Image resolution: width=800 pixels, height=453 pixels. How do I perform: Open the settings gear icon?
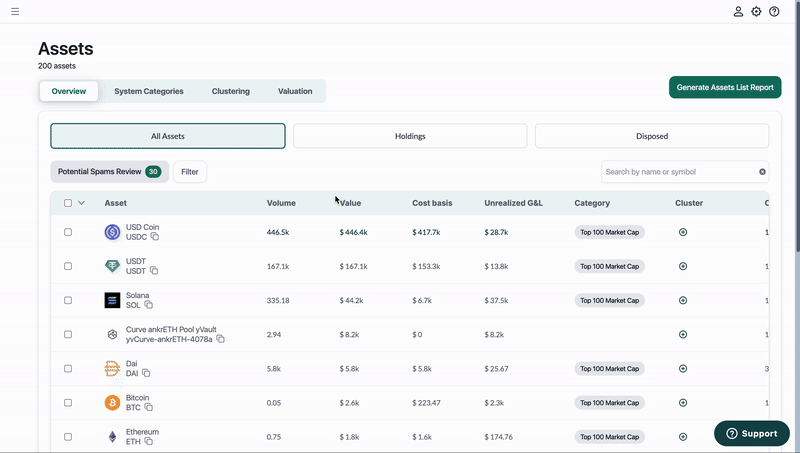pyautogui.click(x=756, y=11)
